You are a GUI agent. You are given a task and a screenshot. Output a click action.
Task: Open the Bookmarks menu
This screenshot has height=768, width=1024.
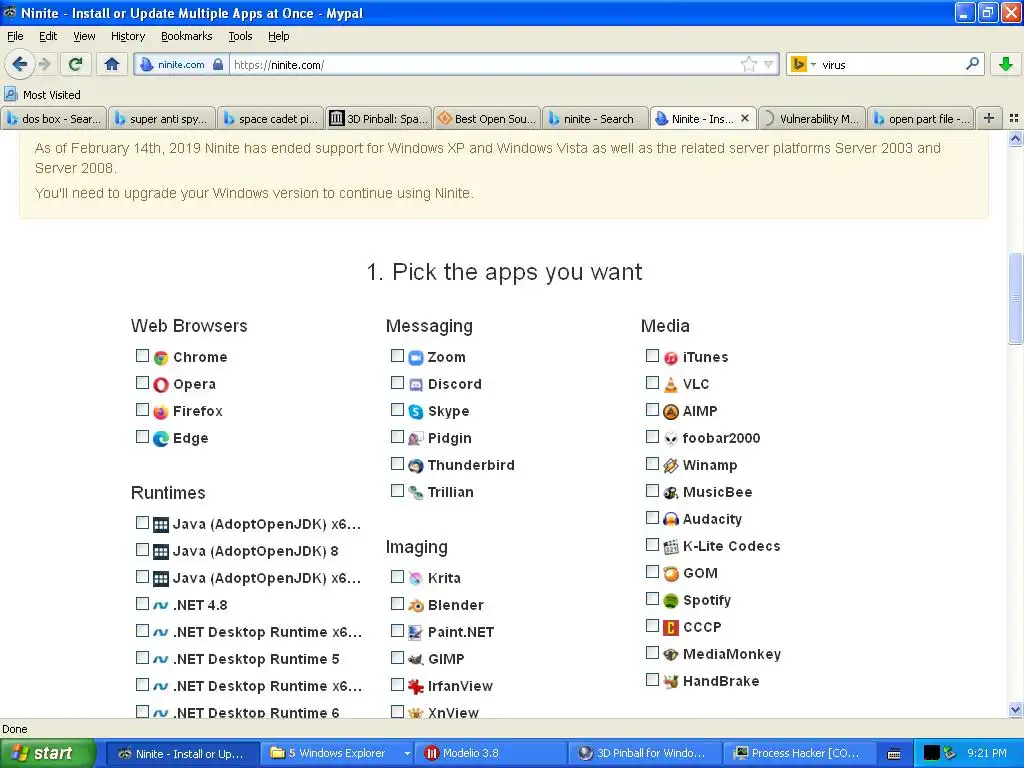pos(186,37)
